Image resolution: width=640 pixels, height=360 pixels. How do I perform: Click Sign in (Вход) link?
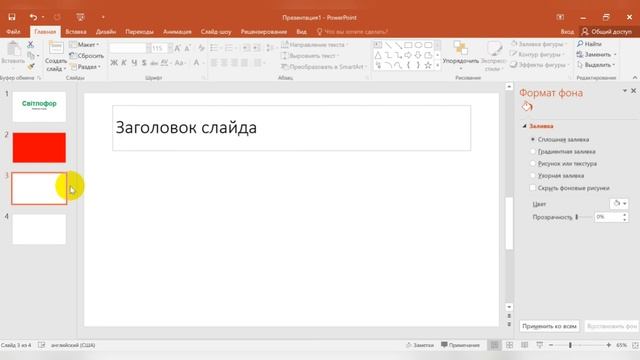click(x=567, y=31)
